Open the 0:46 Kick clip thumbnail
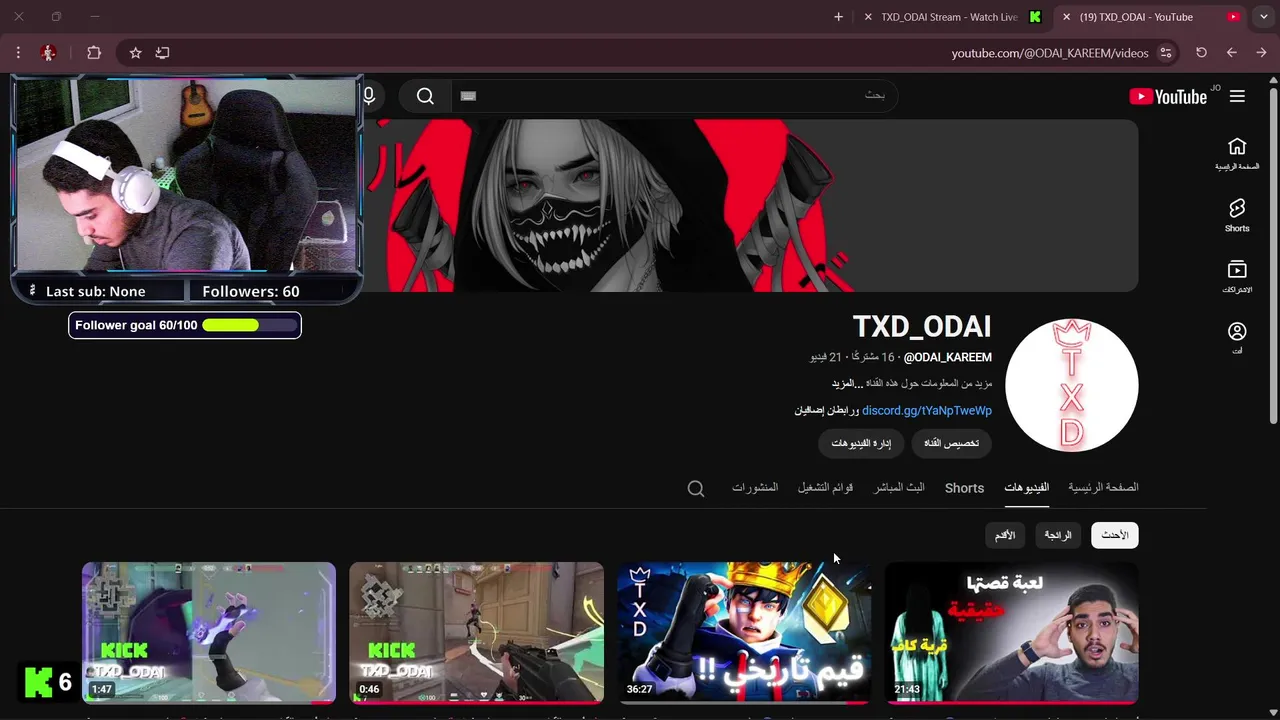 coord(476,633)
